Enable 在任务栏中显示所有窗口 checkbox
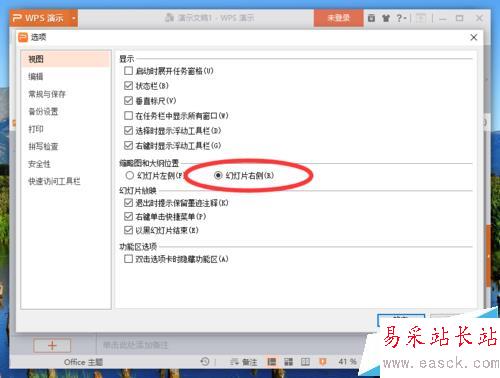Image resolution: width=500 pixels, height=378 pixels. point(128,116)
